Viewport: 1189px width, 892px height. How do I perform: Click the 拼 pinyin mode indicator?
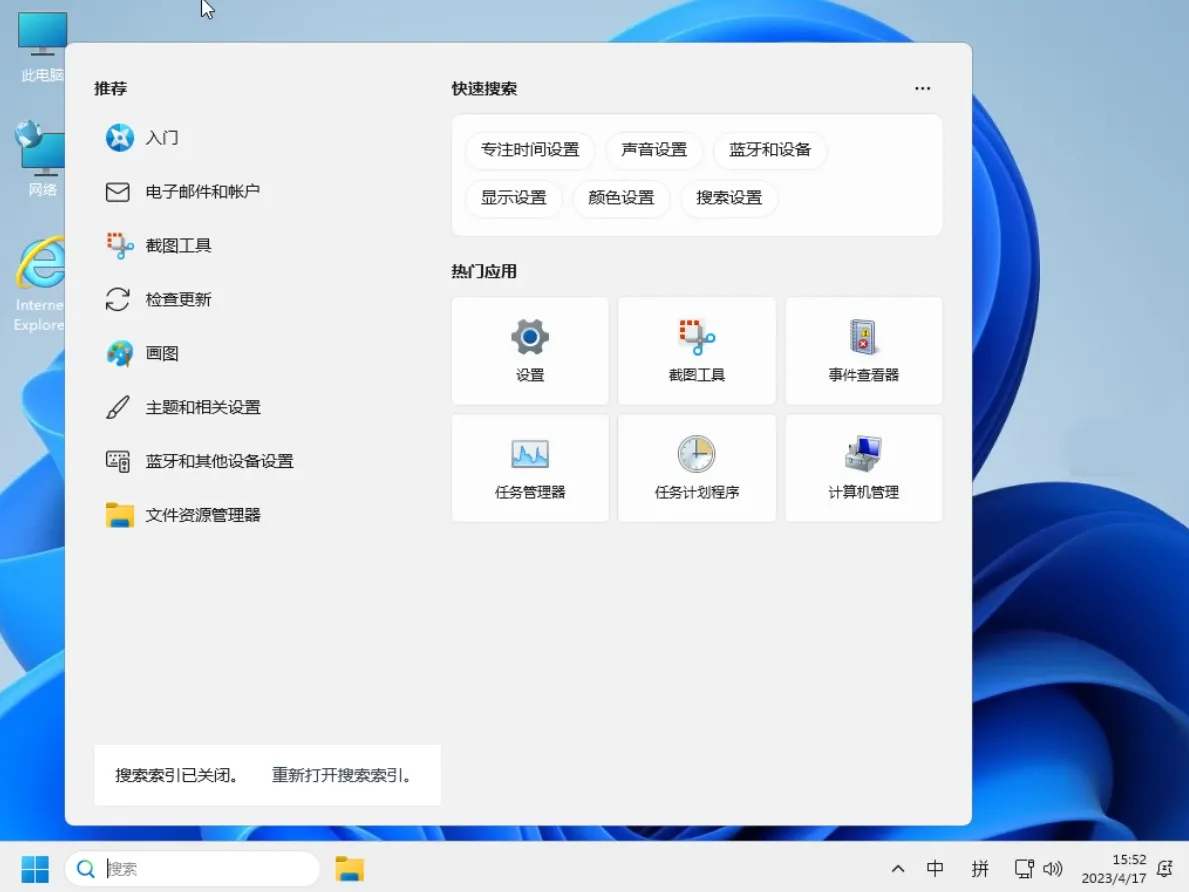[980, 868]
